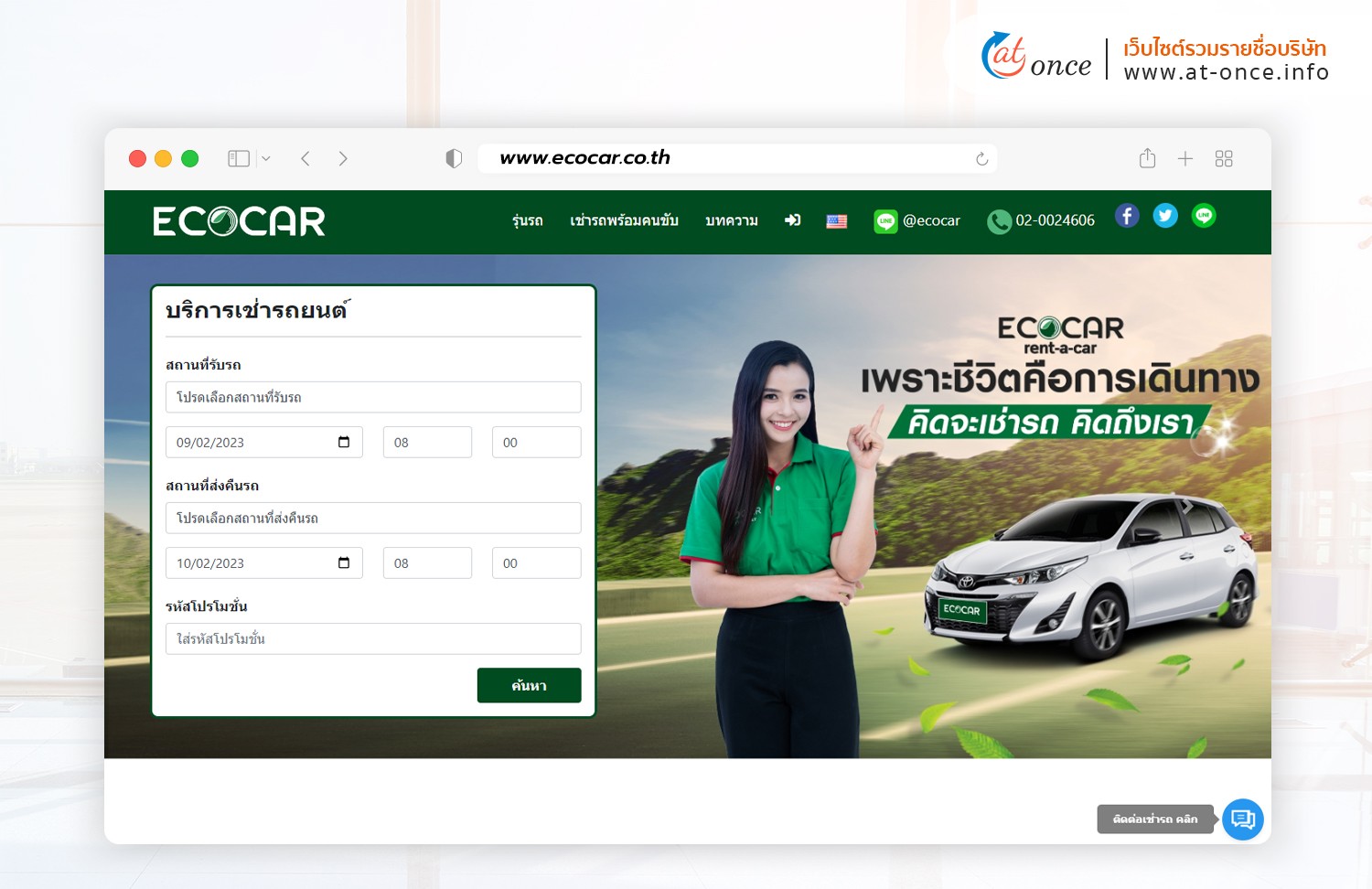1372x889 pixels.
Task: Select pickup location โปรดเลือกสถานที่รับรถ field
Action: [x=373, y=397]
